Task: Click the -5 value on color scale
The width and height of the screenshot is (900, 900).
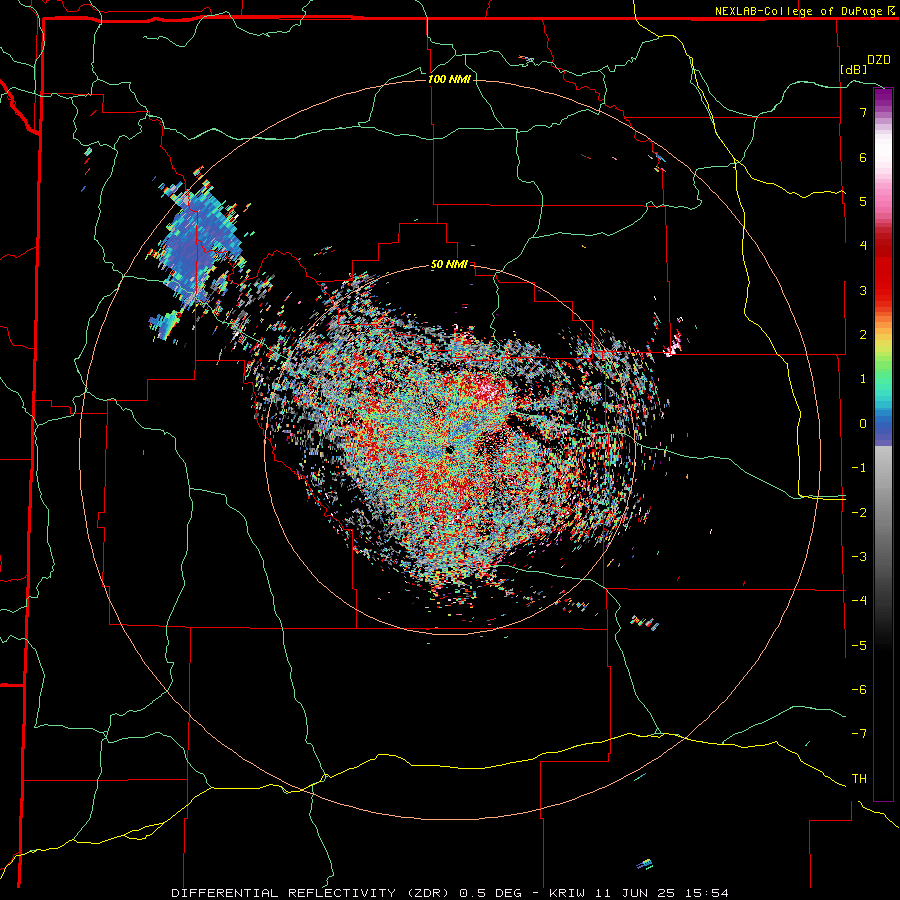Action: coord(859,646)
